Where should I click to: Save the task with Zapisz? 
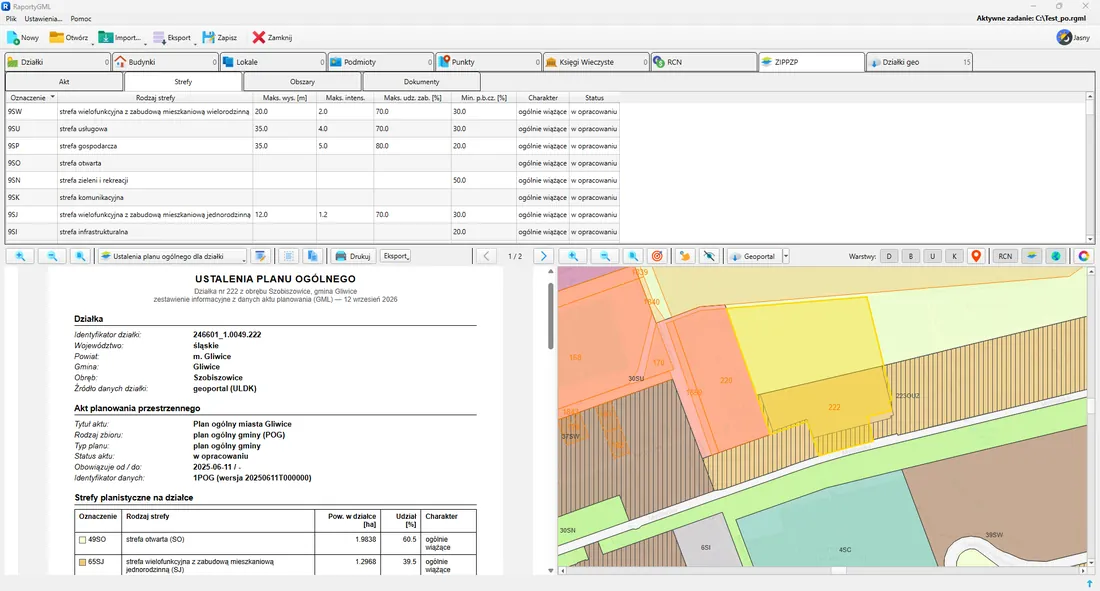[220, 38]
